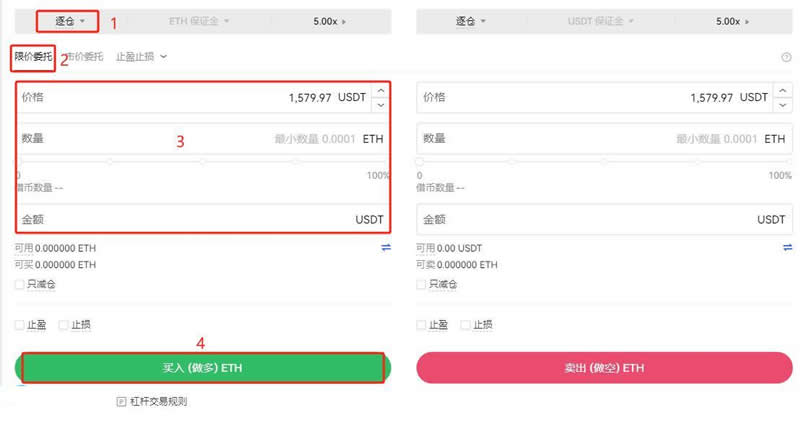The height and width of the screenshot is (426, 800).
Task: Click transfer arrows icon beside 可用 ETH
Action: tap(386, 247)
